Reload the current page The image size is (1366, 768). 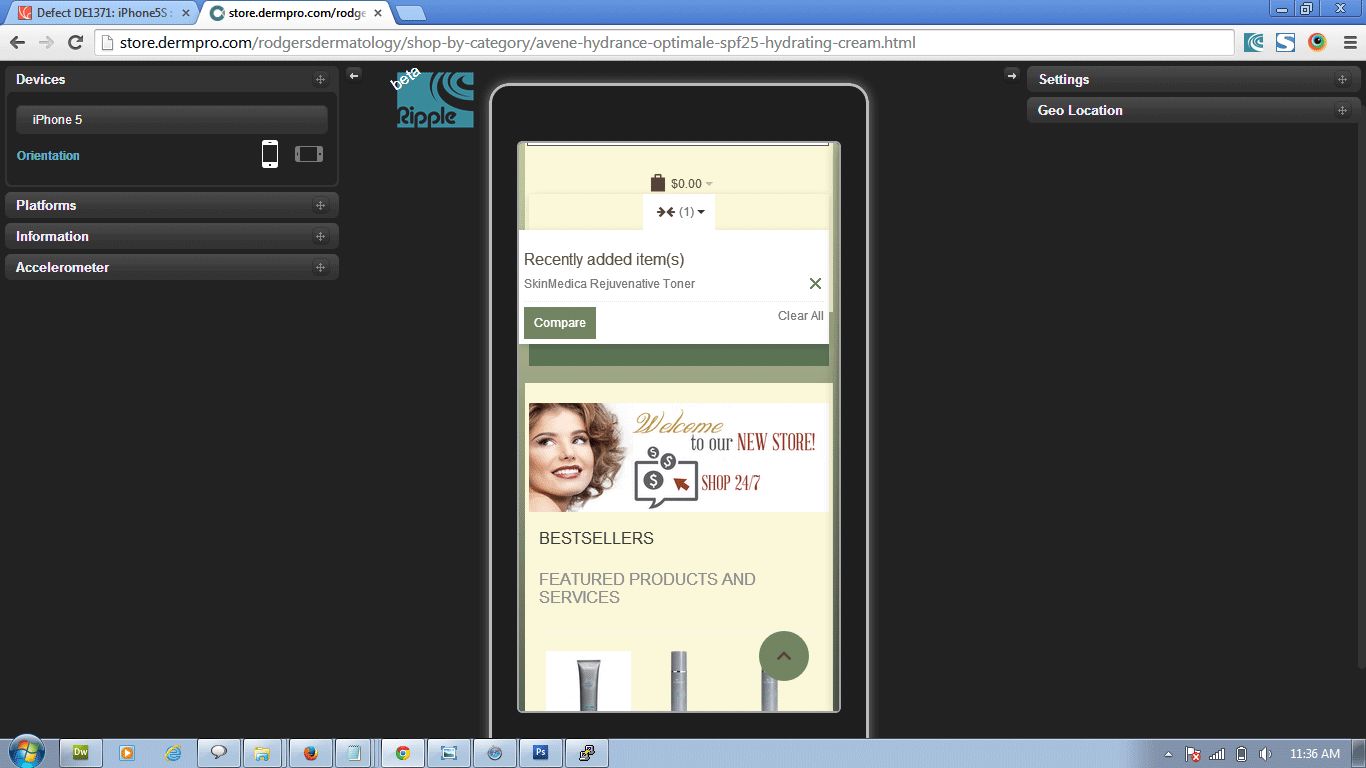tap(75, 42)
